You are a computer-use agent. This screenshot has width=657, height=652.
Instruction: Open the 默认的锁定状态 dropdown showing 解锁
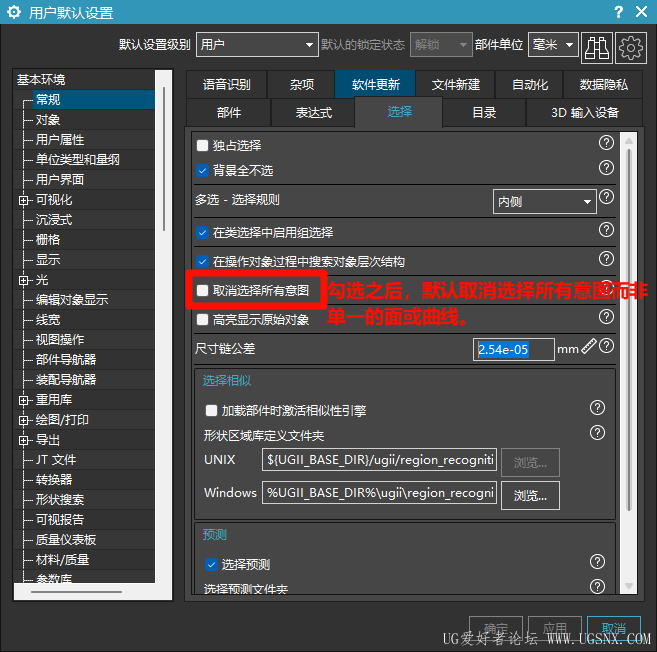pyautogui.click(x=441, y=44)
